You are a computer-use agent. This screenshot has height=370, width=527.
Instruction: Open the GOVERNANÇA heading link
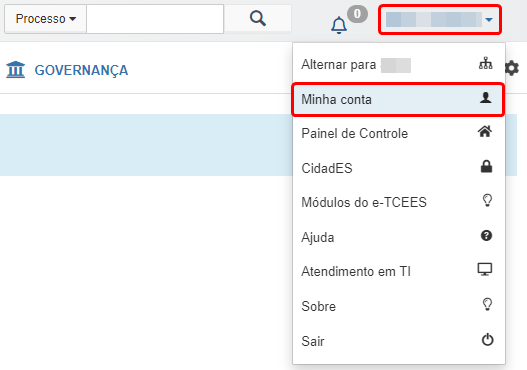81,70
